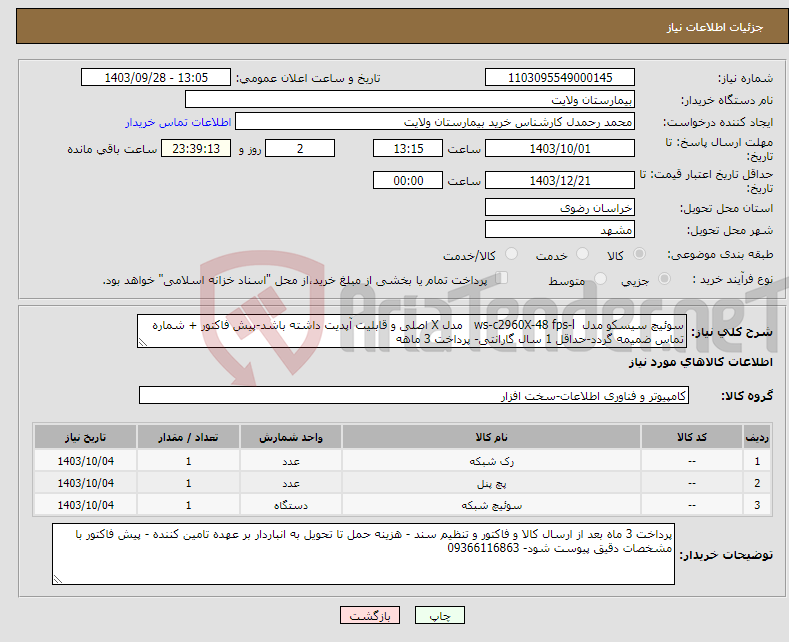The width and height of the screenshot is (789, 642).
Task: Click the کد کالا column header
Action: [692, 437]
